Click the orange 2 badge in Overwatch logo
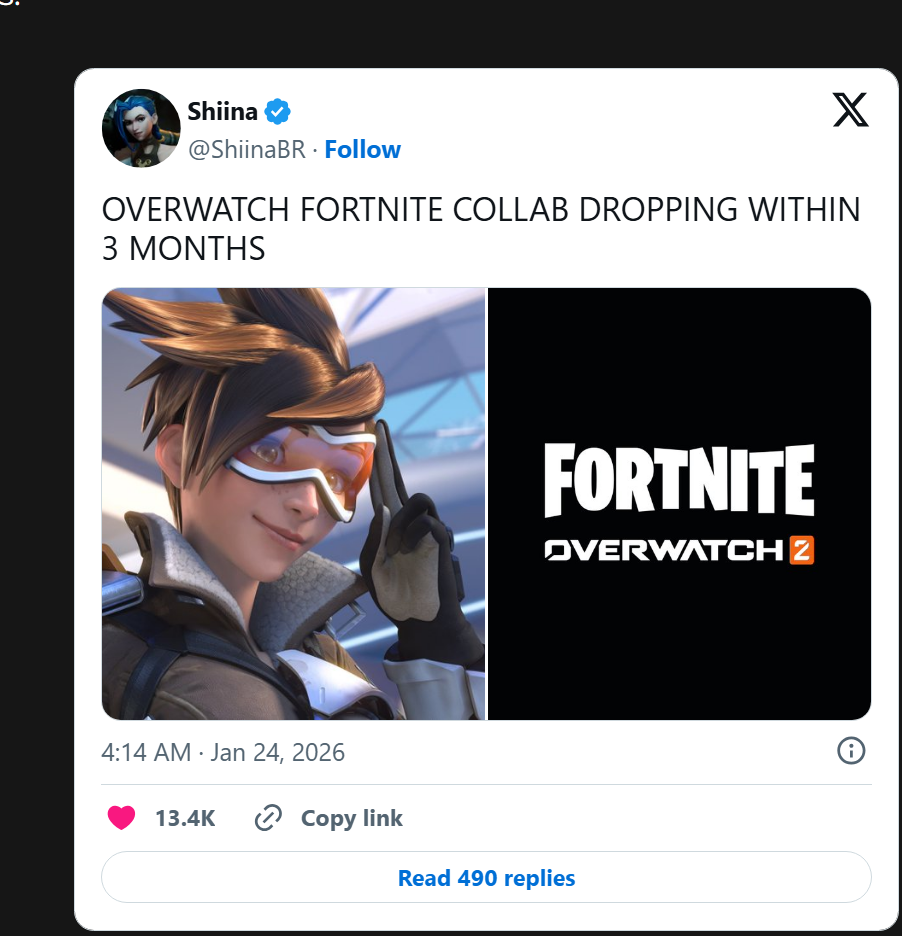Image resolution: width=902 pixels, height=936 pixels. click(x=801, y=550)
